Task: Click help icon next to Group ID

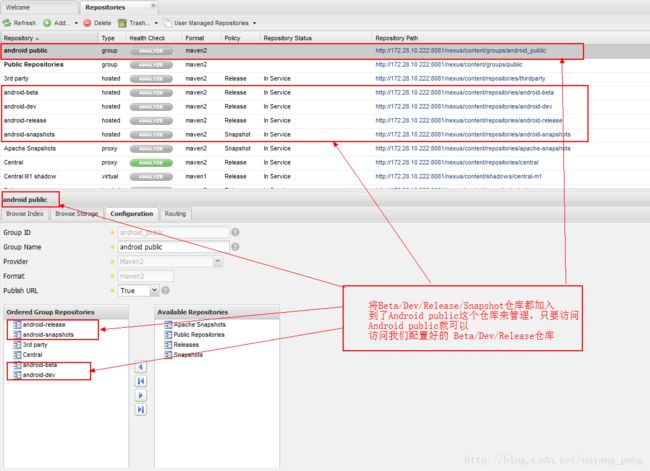Action: tap(235, 233)
